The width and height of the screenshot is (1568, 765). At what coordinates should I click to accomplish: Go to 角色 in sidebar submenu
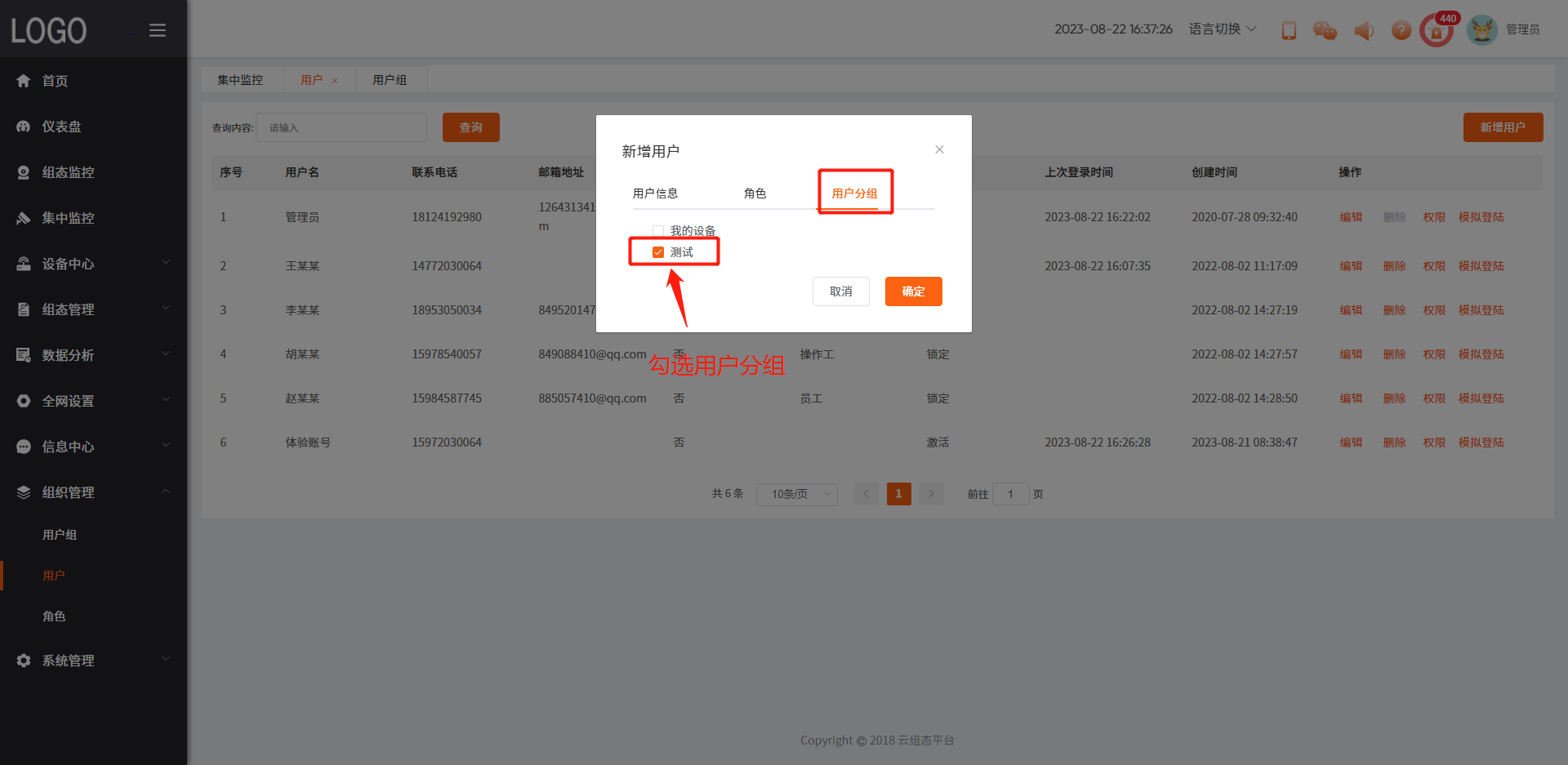pyautogui.click(x=54, y=616)
